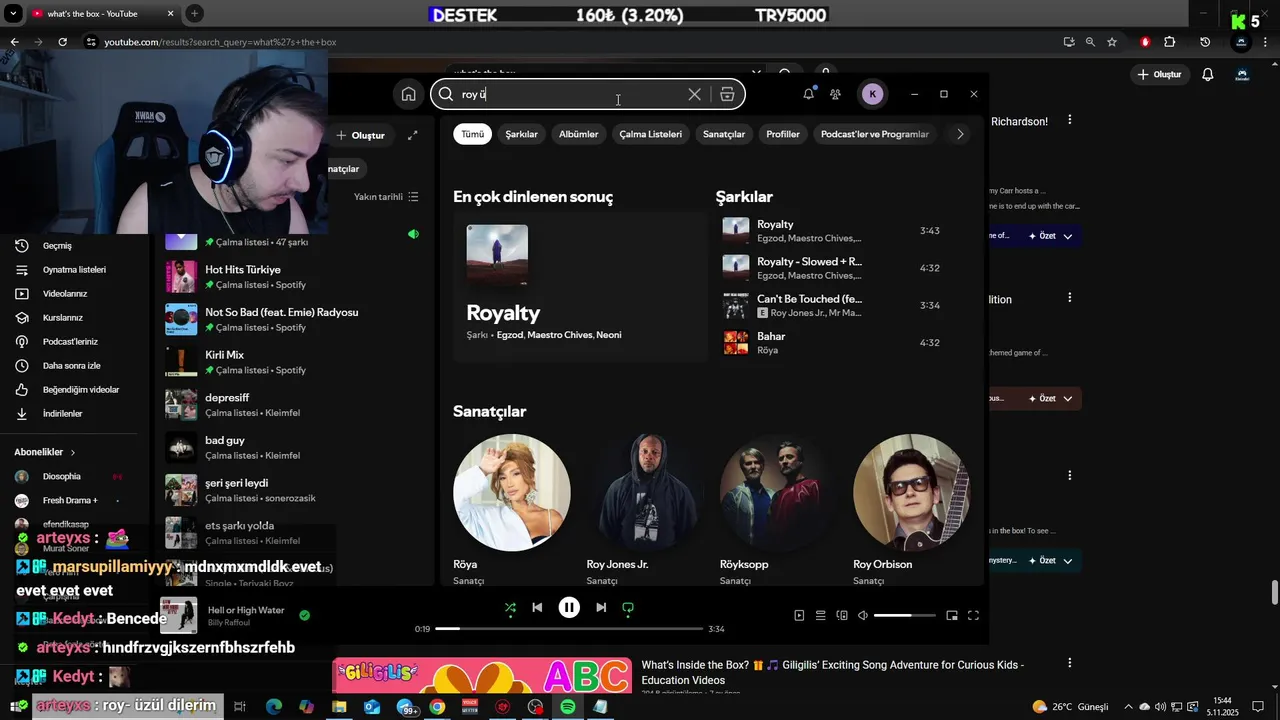Image resolution: width=1280 pixels, height=720 pixels.
Task: Select the Sanatçılar filter chip
Action: pyautogui.click(x=724, y=134)
